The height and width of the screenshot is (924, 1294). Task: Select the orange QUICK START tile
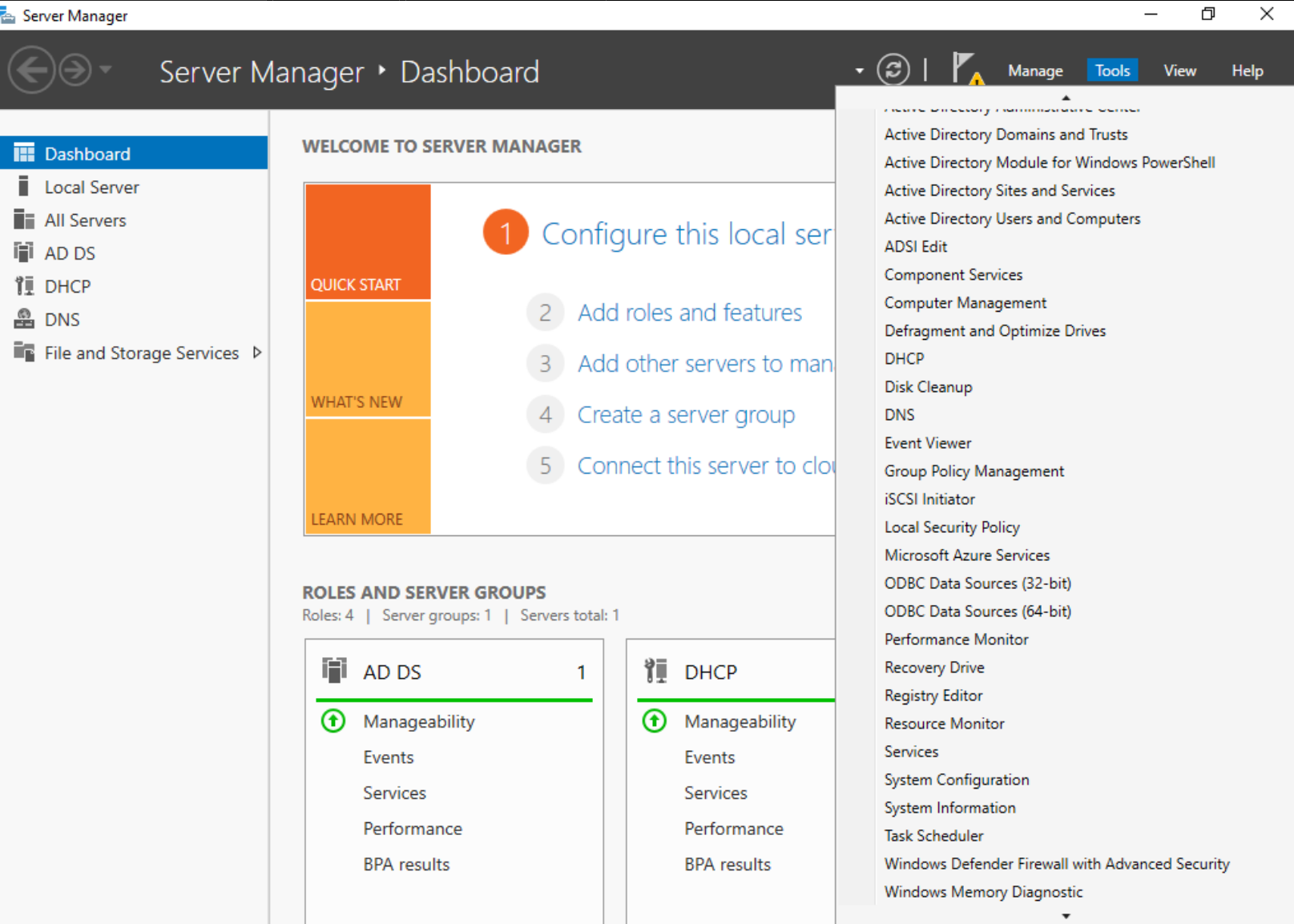[x=368, y=241]
